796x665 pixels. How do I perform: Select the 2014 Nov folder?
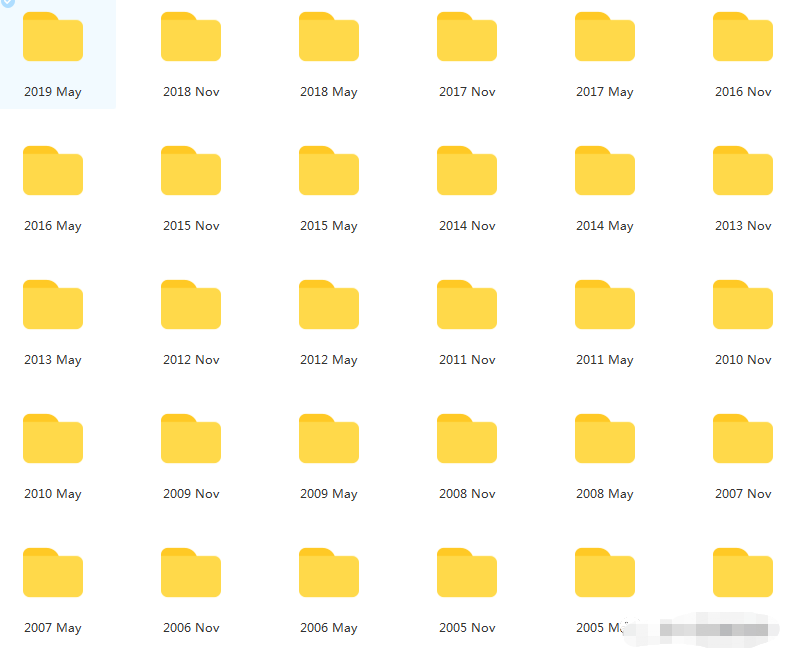(x=467, y=171)
